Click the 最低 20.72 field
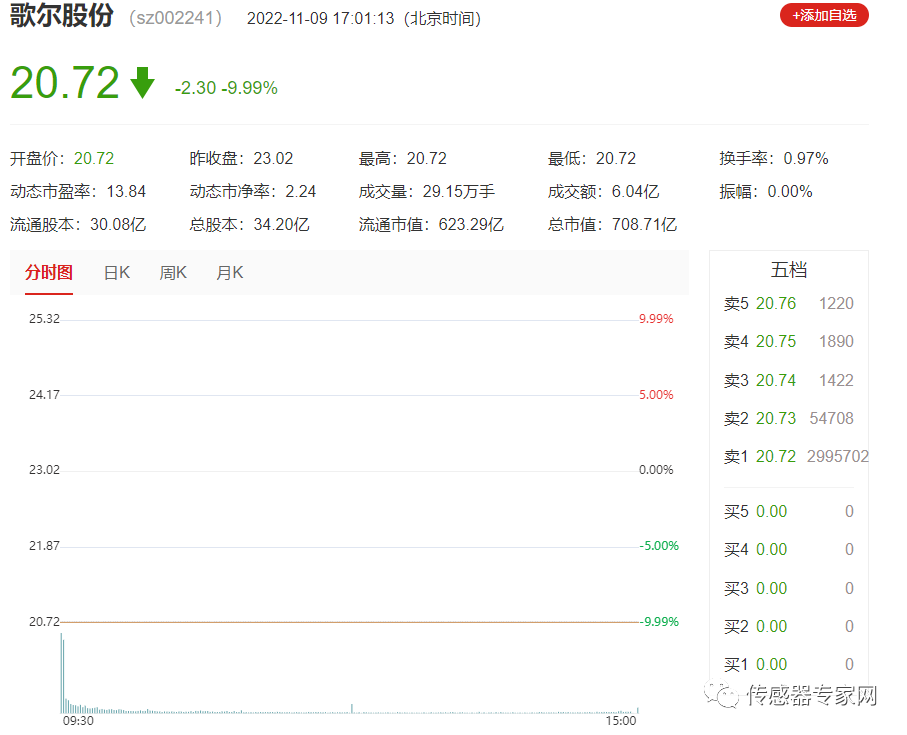The height and width of the screenshot is (735, 907). [592, 158]
